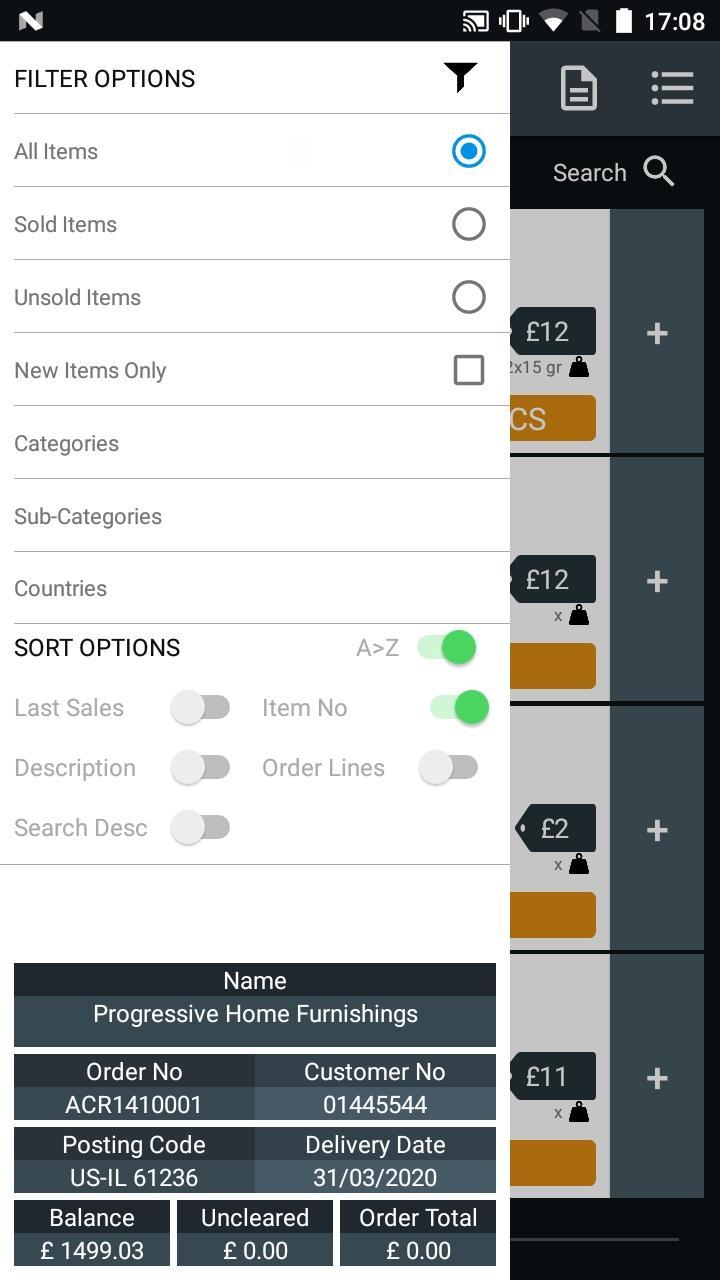The height and width of the screenshot is (1280, 720).
Task: Tap the orange CS label button
Action: pyautogui.click(x=552, y=418)
